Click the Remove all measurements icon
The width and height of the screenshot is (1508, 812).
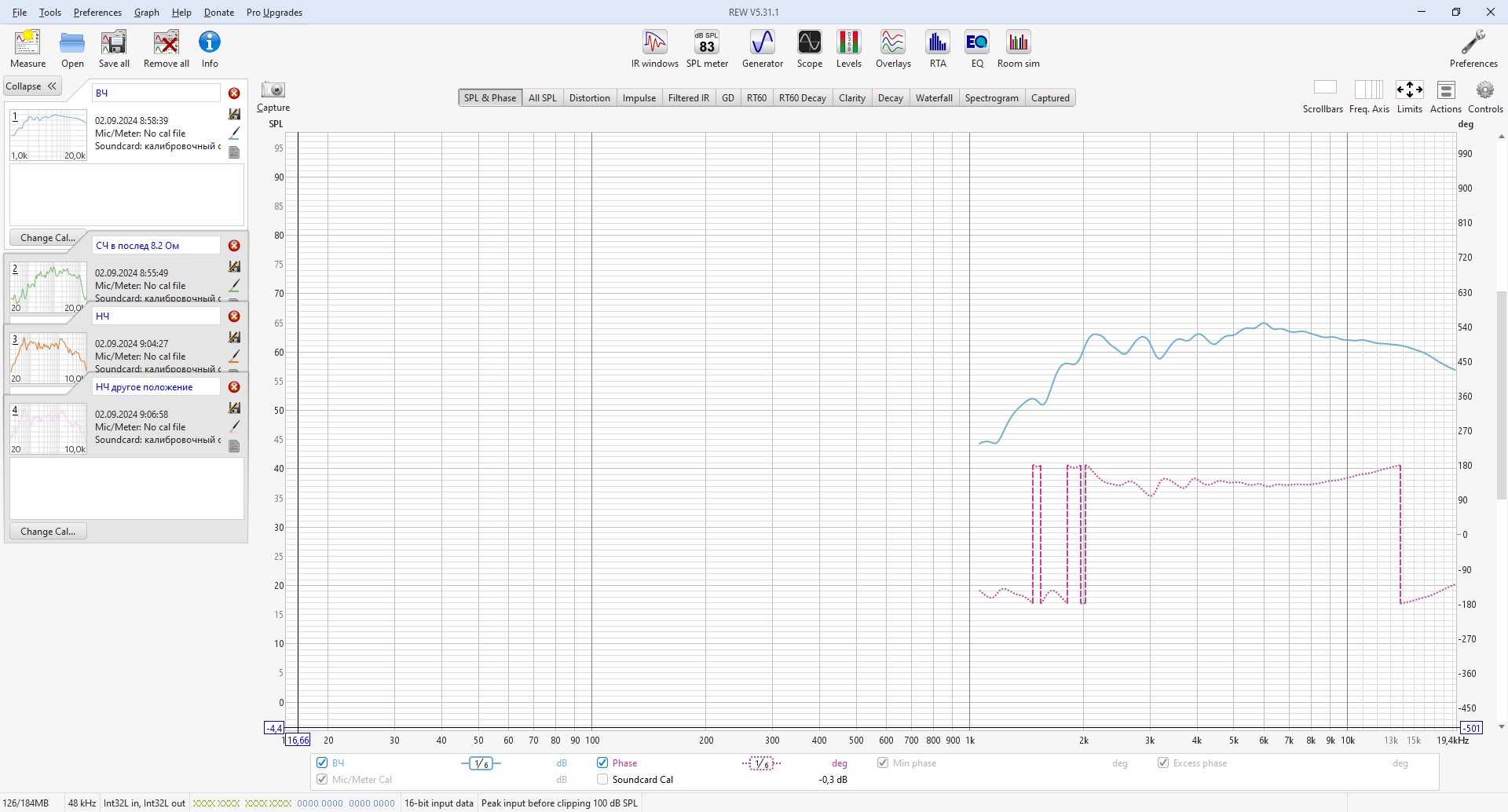click(167, 49)
